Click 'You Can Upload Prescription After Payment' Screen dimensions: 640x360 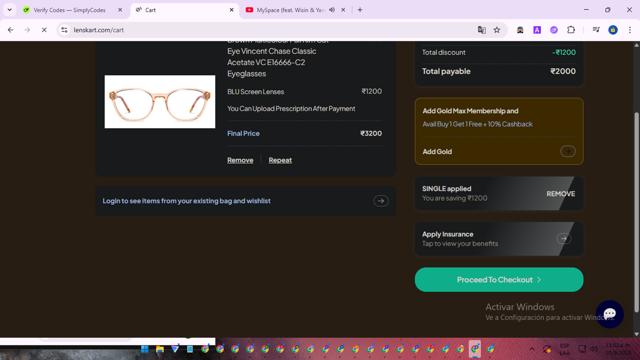tap(291, 109)
